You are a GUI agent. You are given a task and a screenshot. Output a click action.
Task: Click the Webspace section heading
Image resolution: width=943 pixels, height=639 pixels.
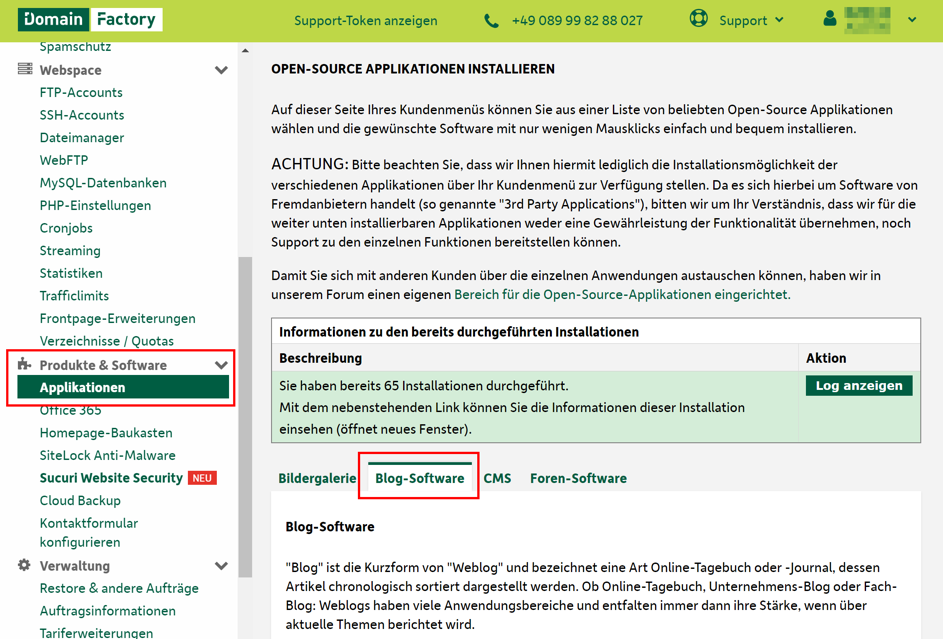pyautogui.click(x=70, y=70)
